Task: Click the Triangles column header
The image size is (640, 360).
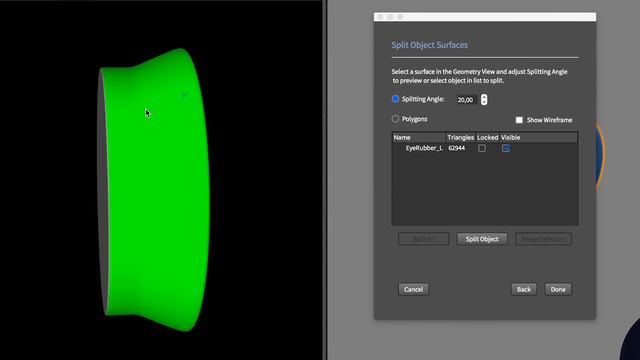Action: click(x=460, y=138)
